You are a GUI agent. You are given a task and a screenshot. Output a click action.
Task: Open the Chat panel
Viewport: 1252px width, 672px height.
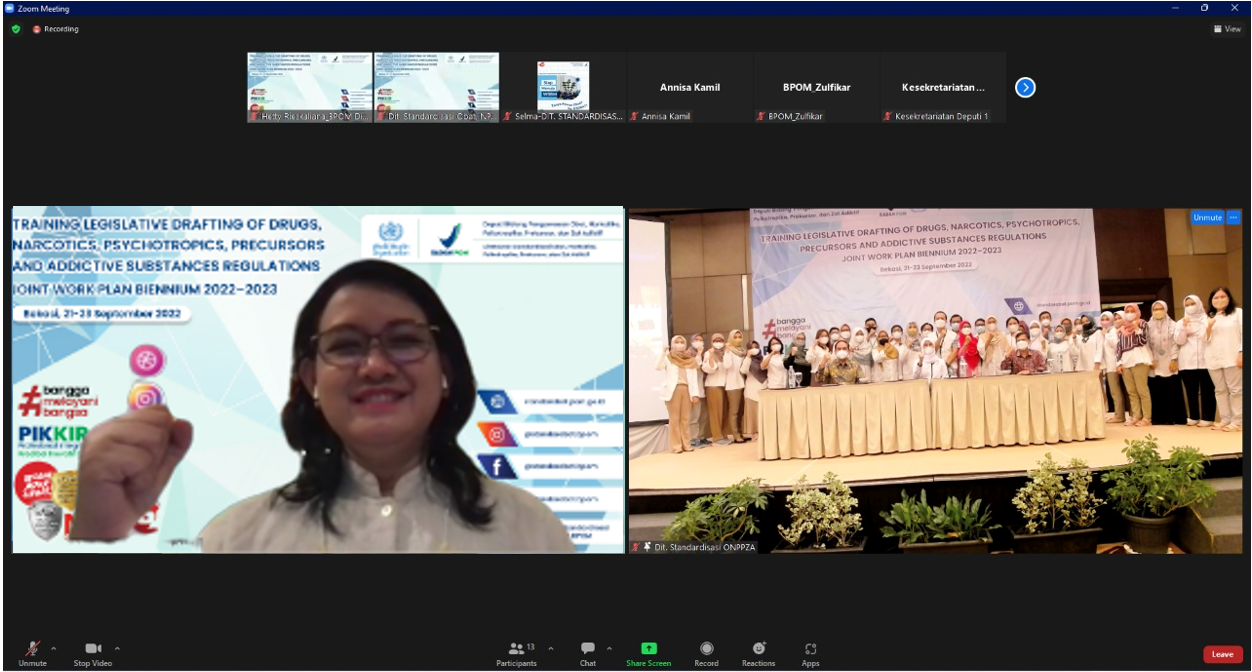(588, 650)
